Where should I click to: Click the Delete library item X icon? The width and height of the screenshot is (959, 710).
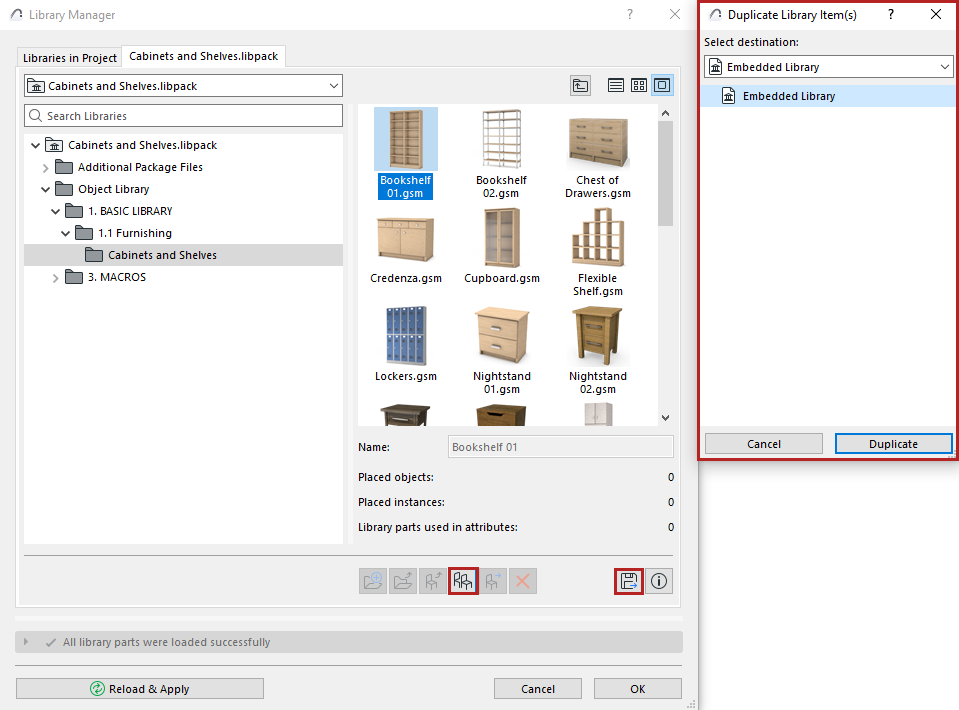522,581
